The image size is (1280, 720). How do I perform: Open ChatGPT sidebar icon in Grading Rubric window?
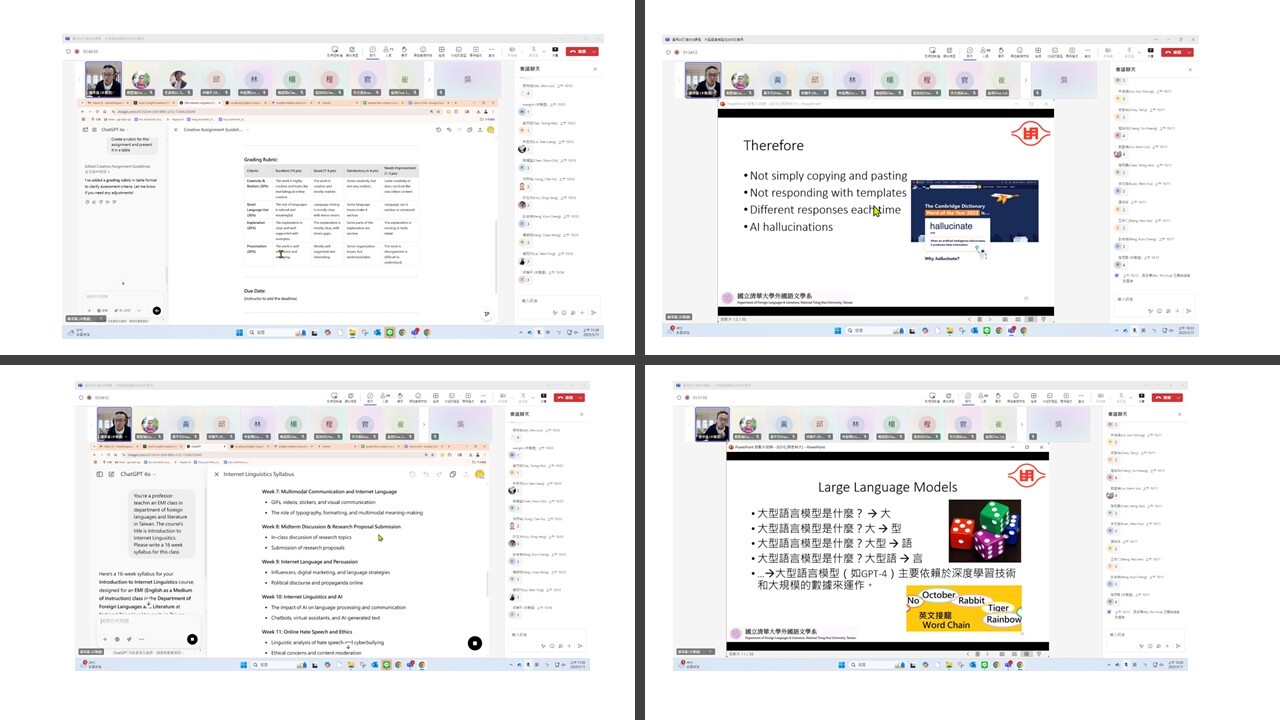pos(86,129)
